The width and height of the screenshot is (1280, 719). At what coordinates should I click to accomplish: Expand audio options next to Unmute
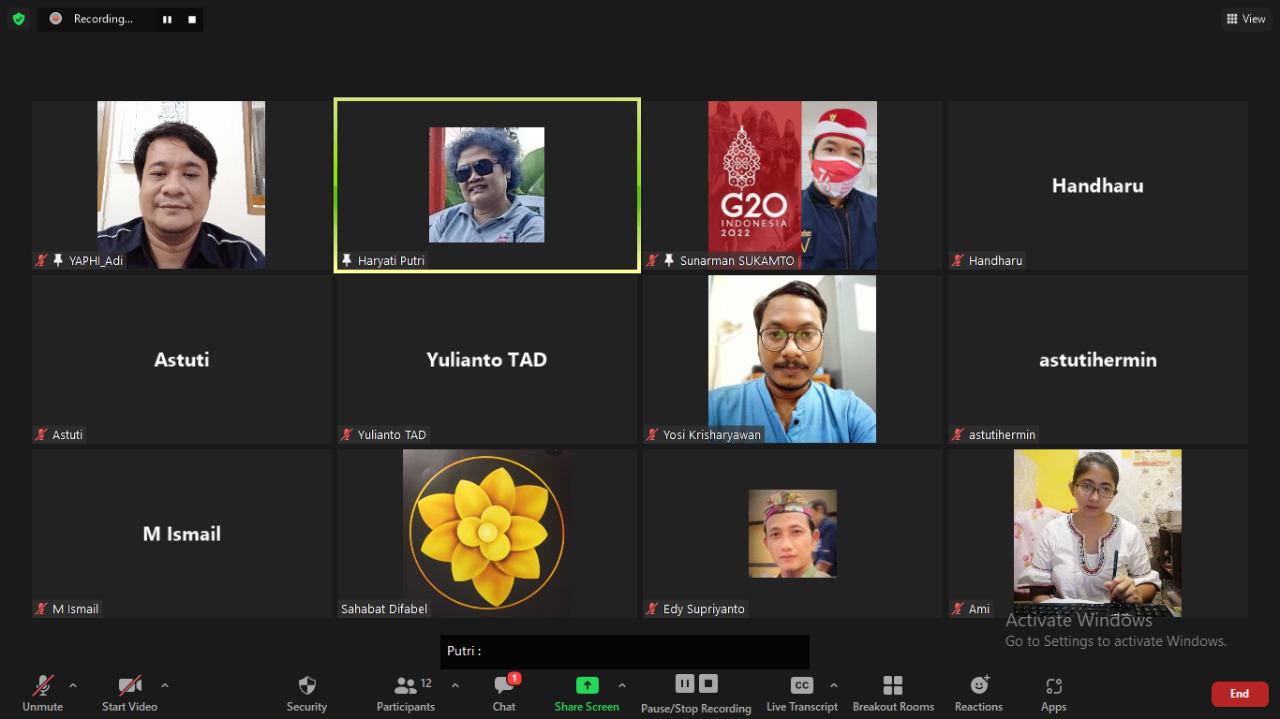pyautogui.click(x=73, y=686)
